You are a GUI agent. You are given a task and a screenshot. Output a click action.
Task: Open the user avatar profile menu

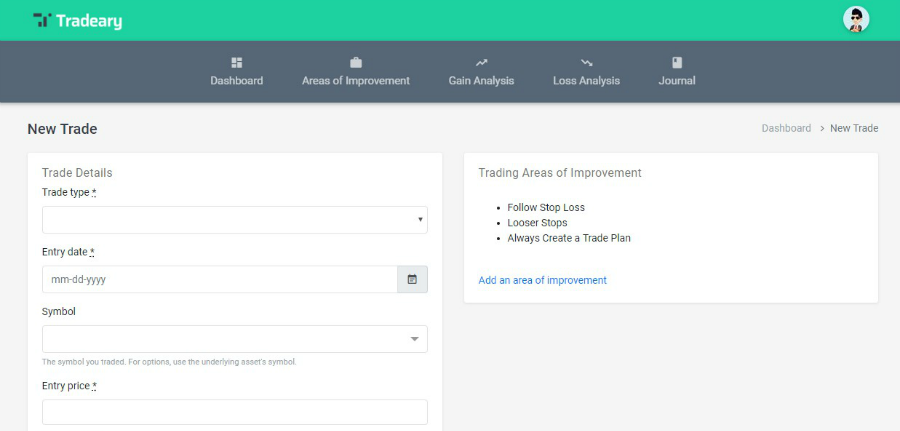(x=856, y=20)
